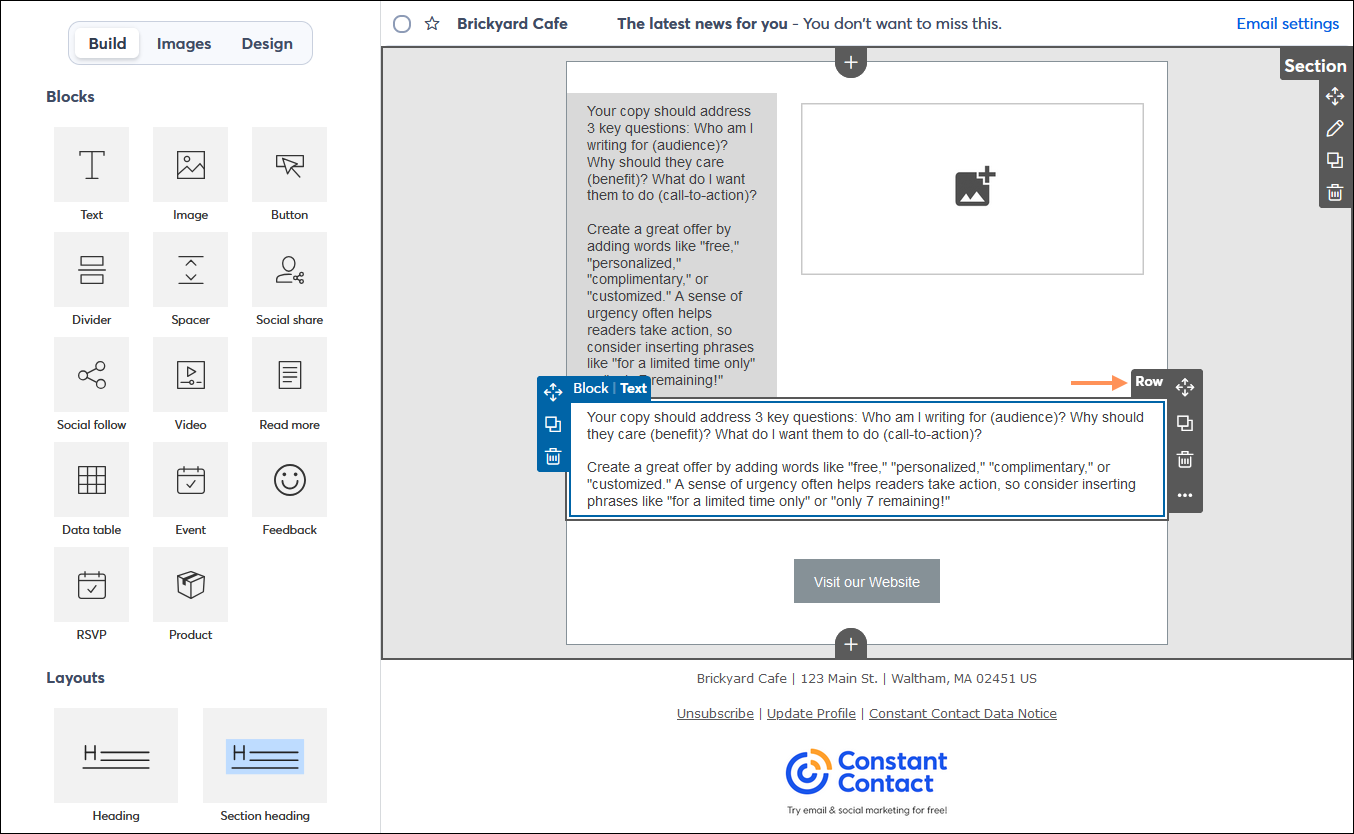Click the Visit our Website button
The height and width of the screenshot is (834, 1354).
pos(867,581)
